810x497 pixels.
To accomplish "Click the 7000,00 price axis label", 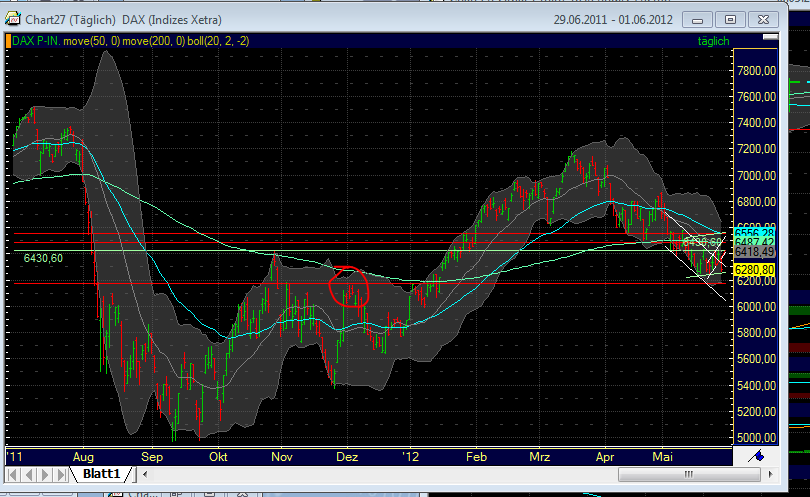I will pyautogui.click(x=756, y=176).
